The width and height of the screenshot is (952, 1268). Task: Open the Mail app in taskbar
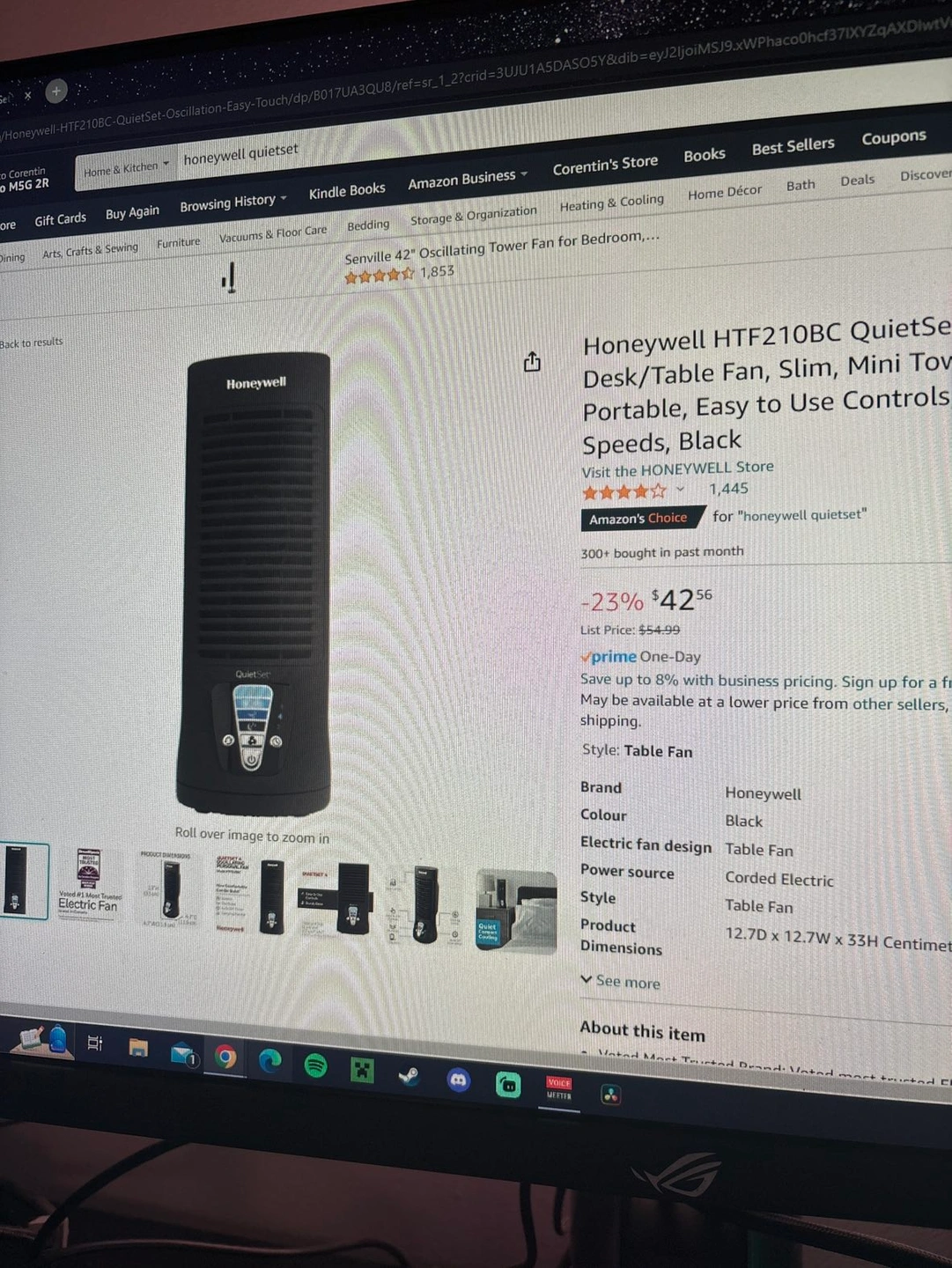tap(184, 1053)
